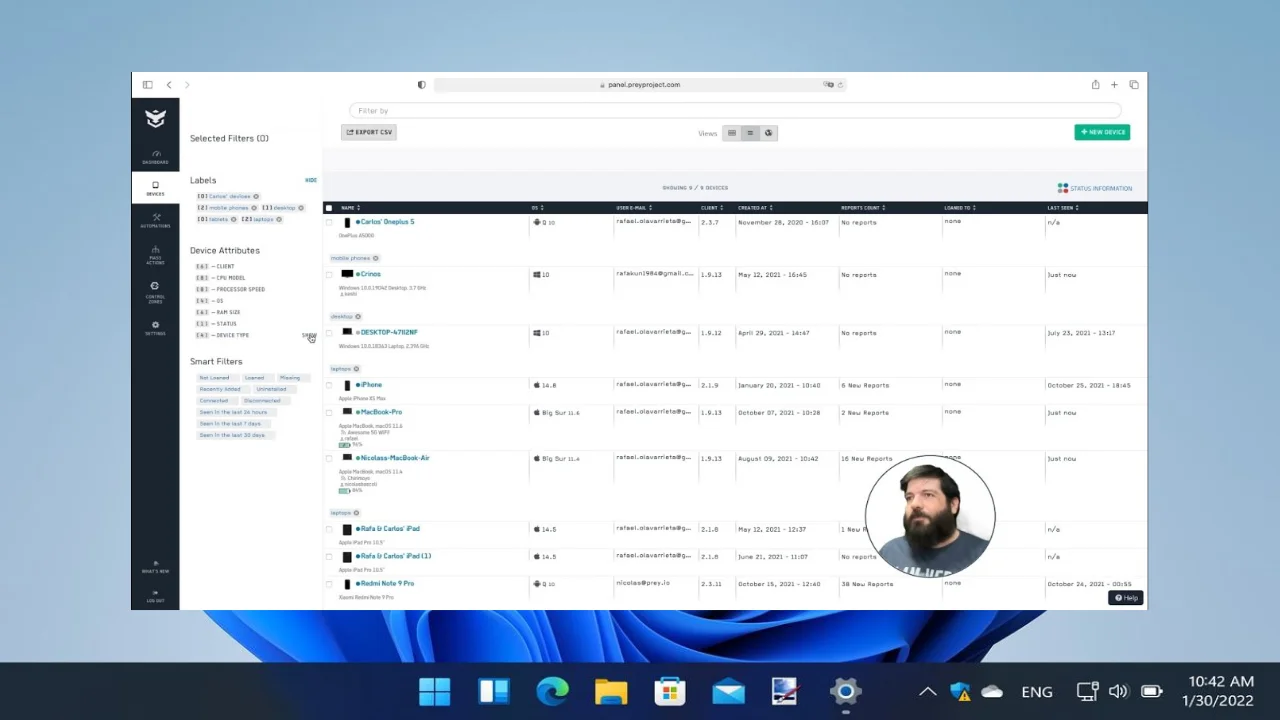Image resolution: width=1280 pixels, height=720 pixels.
Task: Sort by Name column
Action: click(350, 208)
